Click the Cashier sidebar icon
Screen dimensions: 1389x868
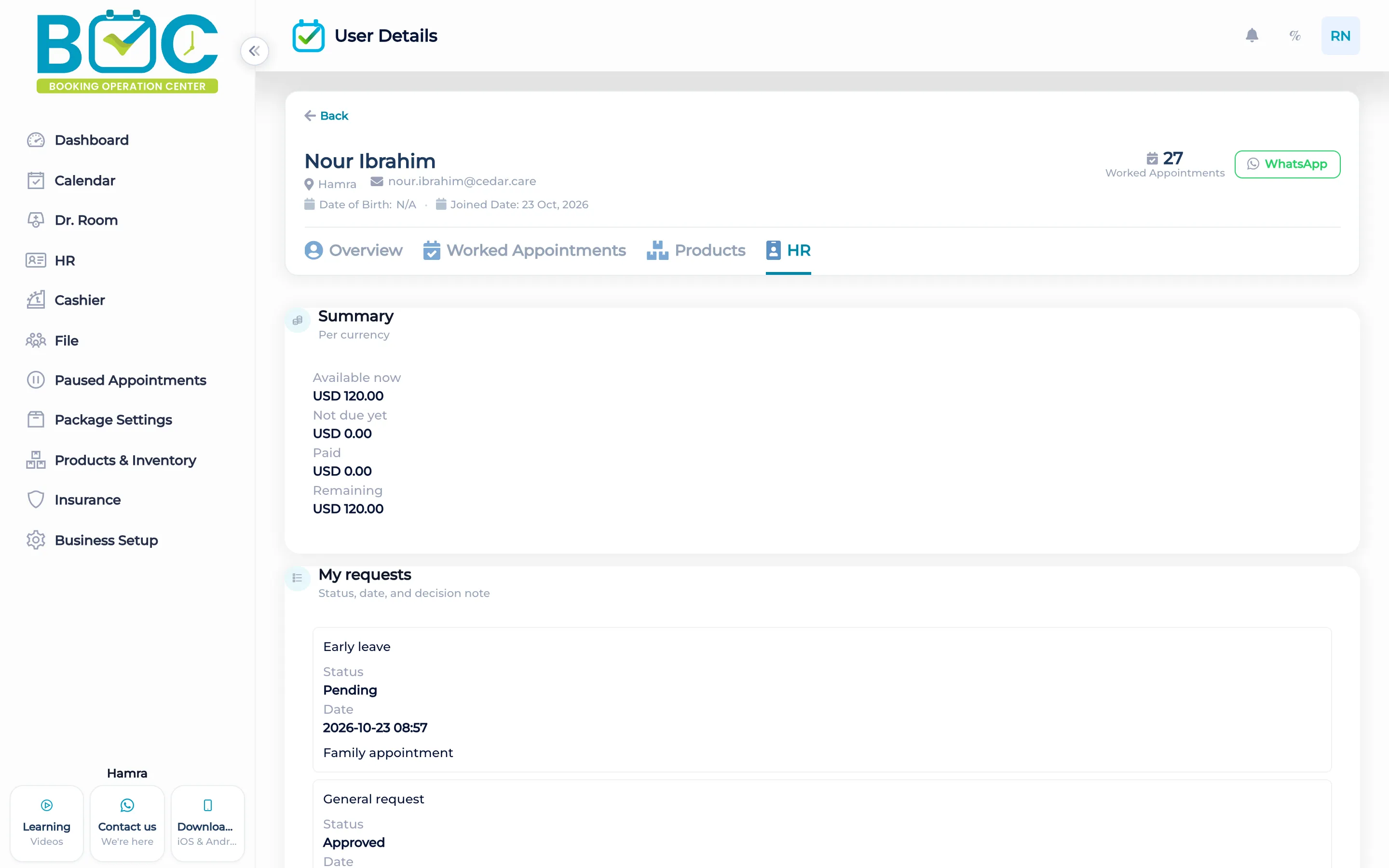click(x=36, y=299)
